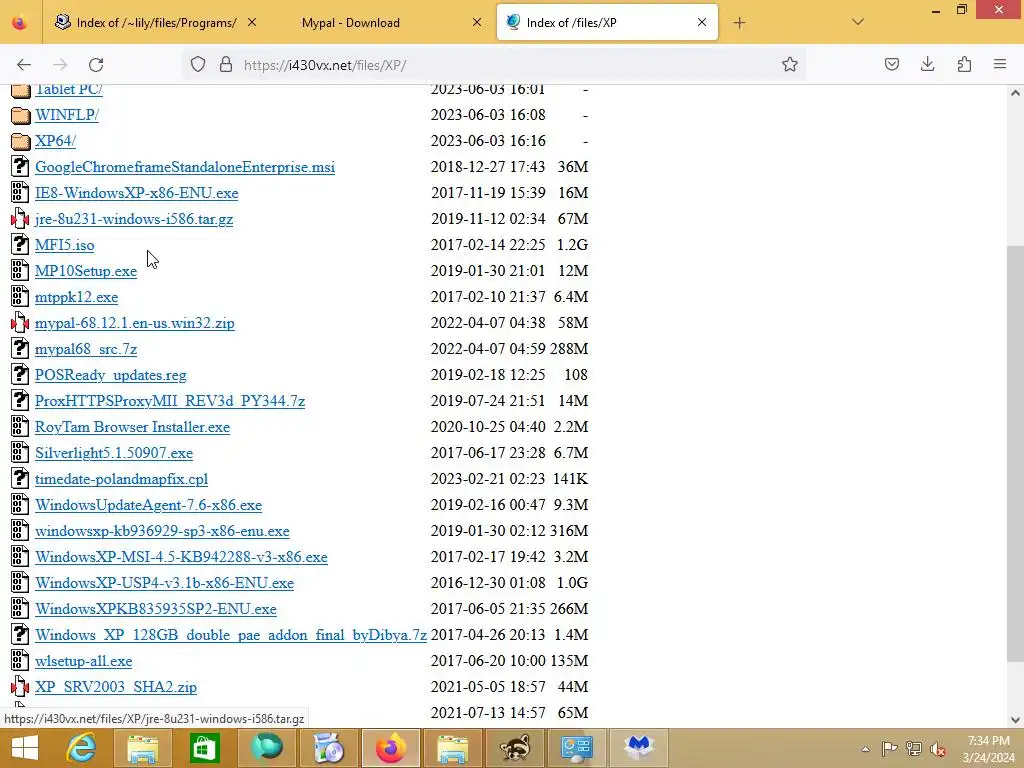Open the Extensions puzzle icon
Screen dimensions: 1024x768
click(964, 64)
